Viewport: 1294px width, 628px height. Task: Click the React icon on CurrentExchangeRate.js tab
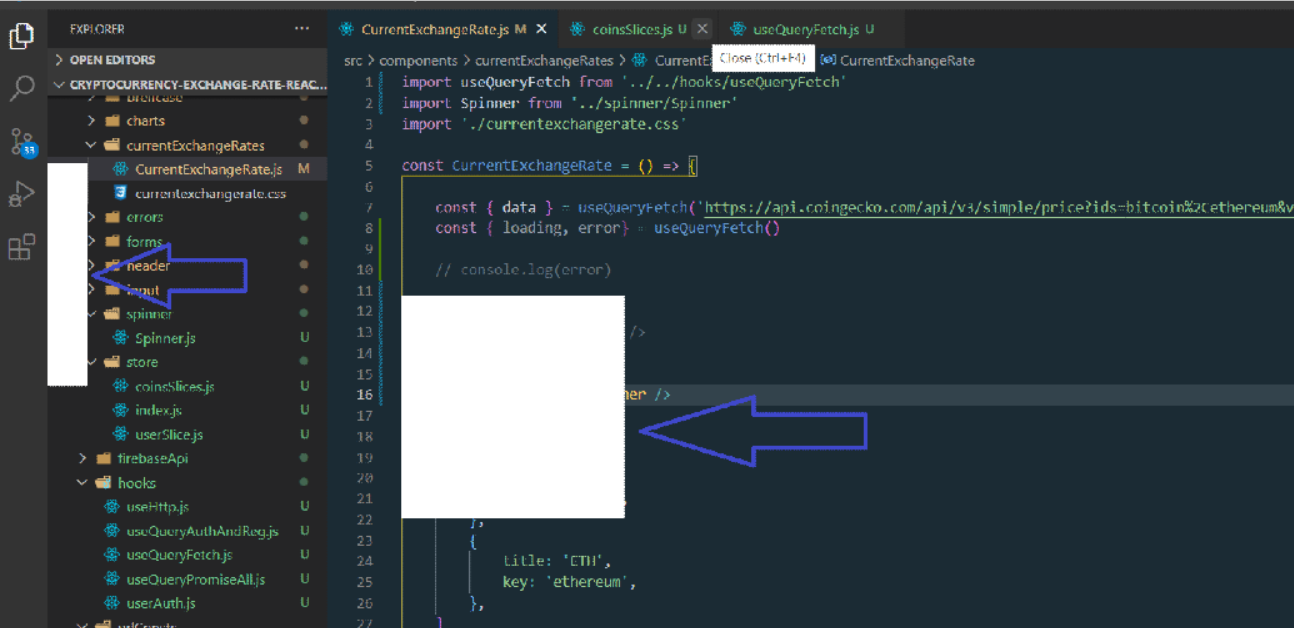345,29
